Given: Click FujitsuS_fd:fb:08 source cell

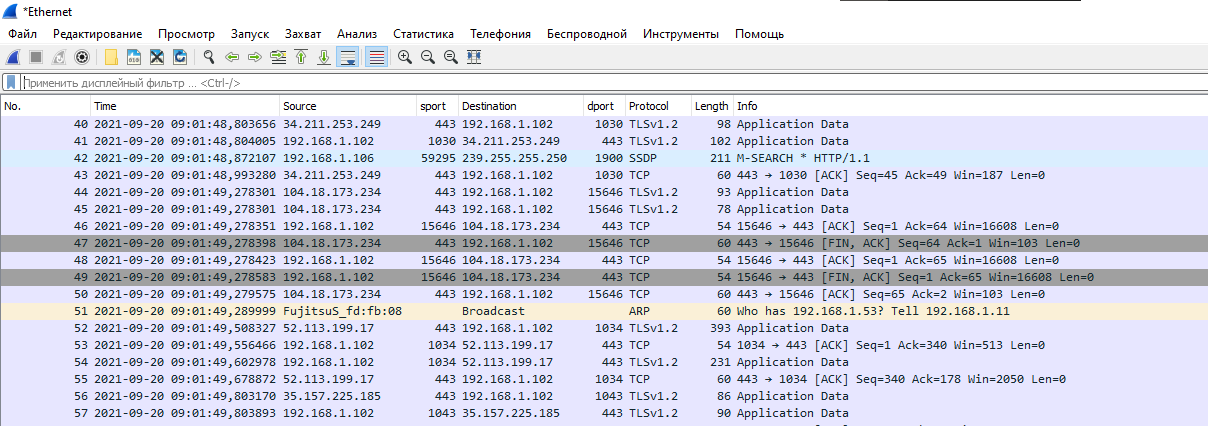Looking at the screenshot, I should [342, 311].
